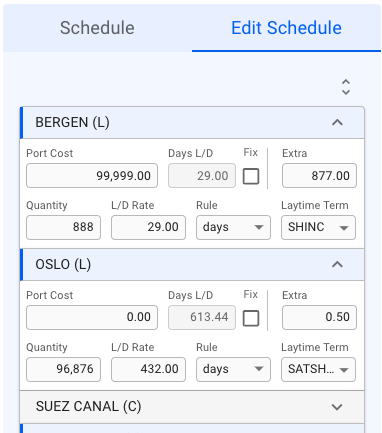Collapse the OSLO (L) section chevron
This screenshot has width=382, height=433.
pyautogui.click(x=337, y=264)
